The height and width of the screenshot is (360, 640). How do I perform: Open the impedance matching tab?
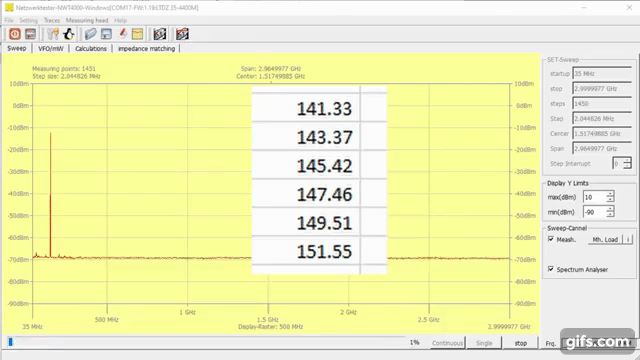[147, 49]
